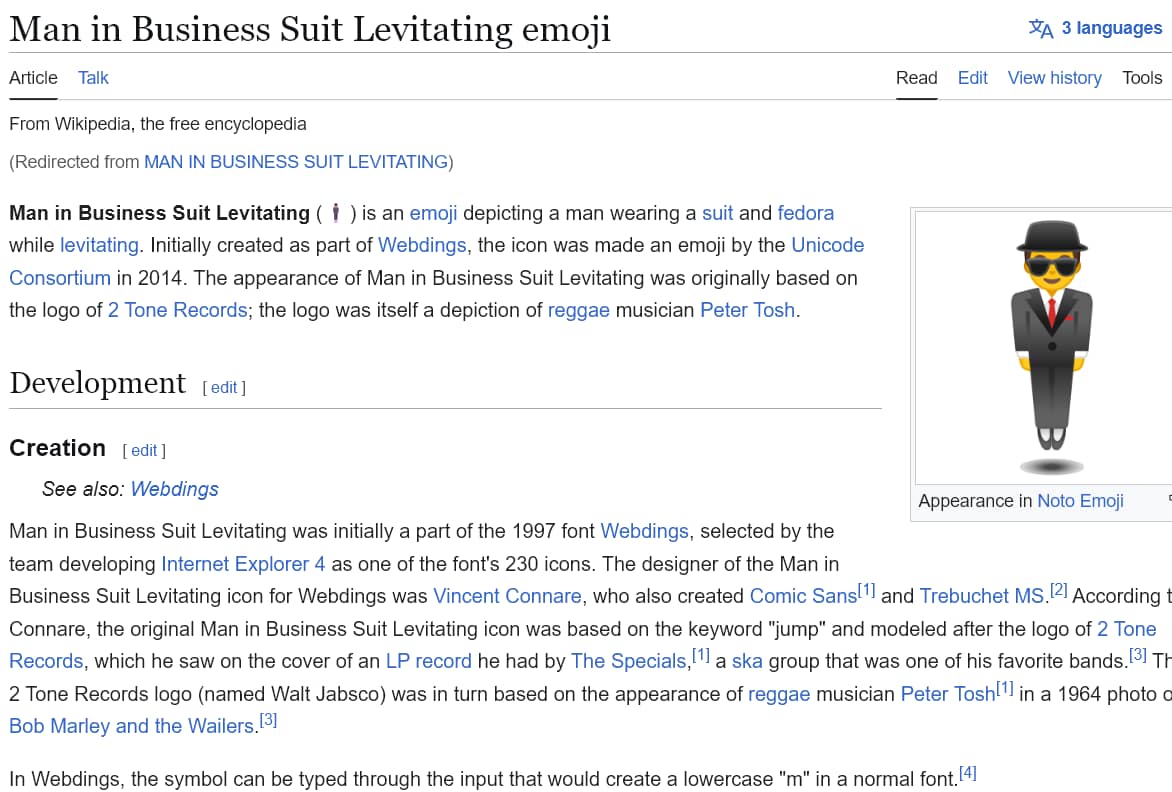Screen dimensions: 1172x792
Task: Open the See also Webdings link
Action: (x=174, y=489)
